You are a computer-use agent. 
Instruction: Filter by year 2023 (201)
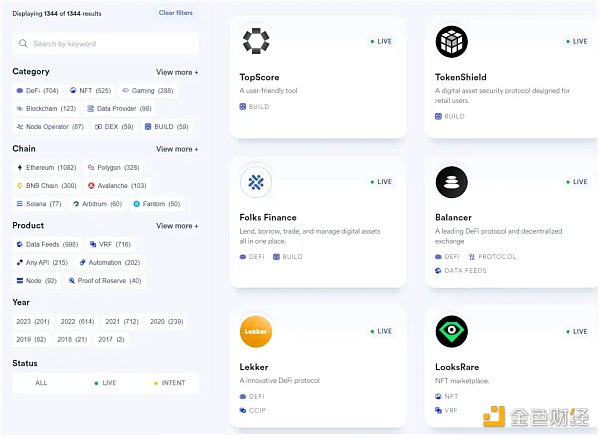click(33, 322)
